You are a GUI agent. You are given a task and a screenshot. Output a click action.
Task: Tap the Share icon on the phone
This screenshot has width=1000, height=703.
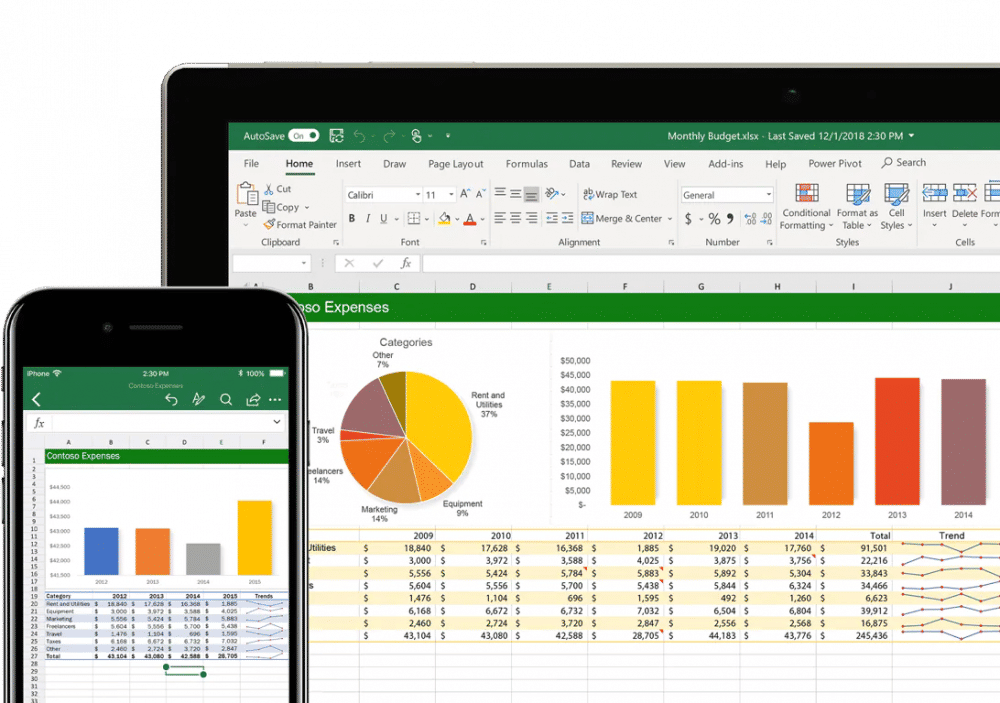(253, 400)
